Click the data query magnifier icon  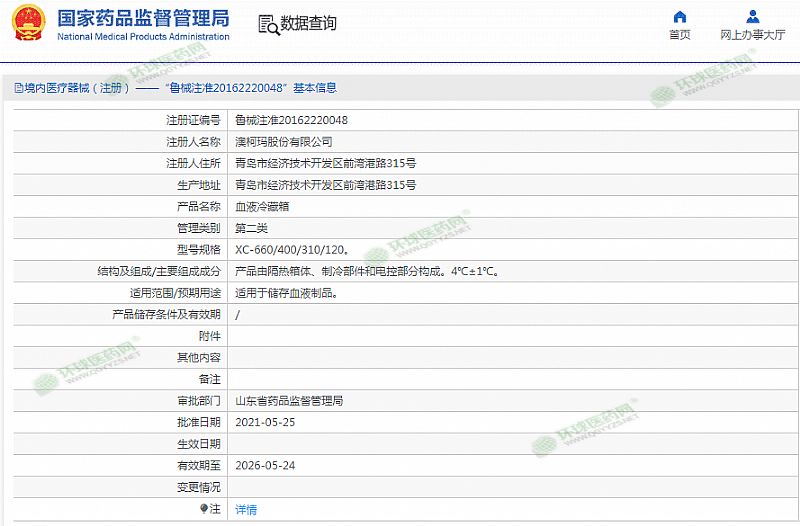(268, 25)
